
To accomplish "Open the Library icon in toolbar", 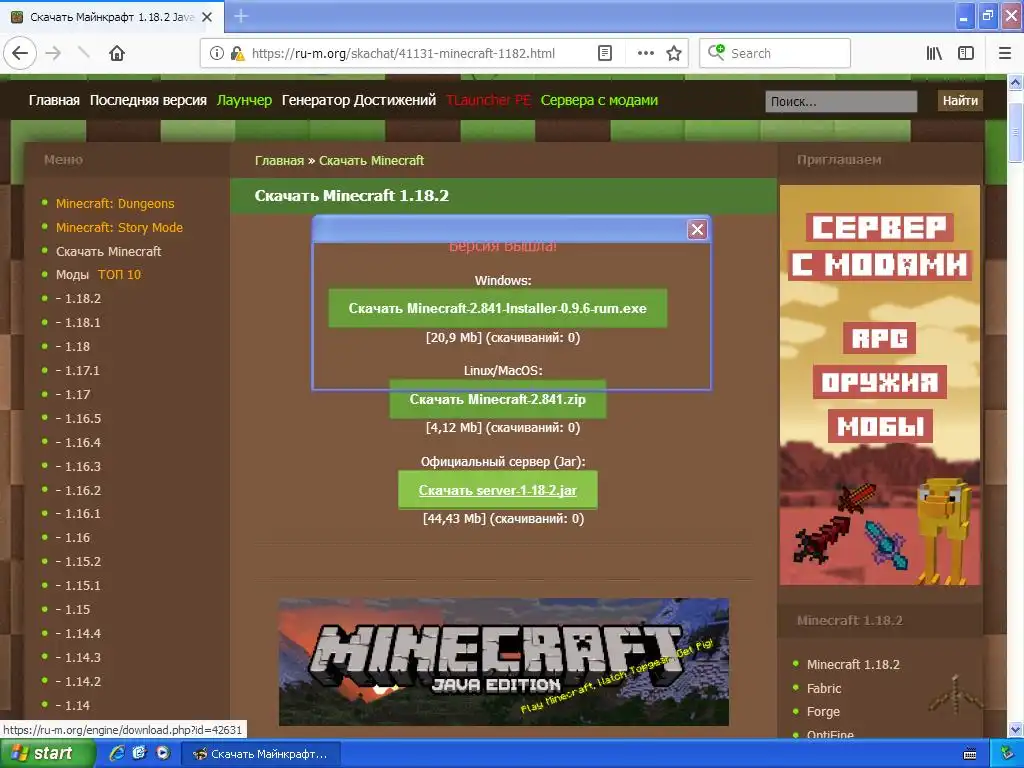I will (x=934, y=54).
